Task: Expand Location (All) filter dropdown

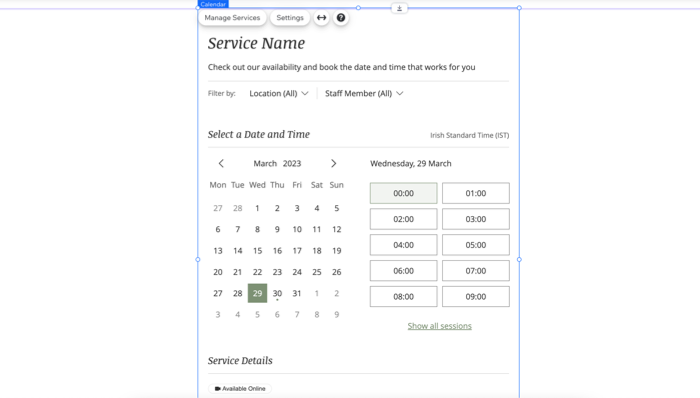Action: point(279,93)
